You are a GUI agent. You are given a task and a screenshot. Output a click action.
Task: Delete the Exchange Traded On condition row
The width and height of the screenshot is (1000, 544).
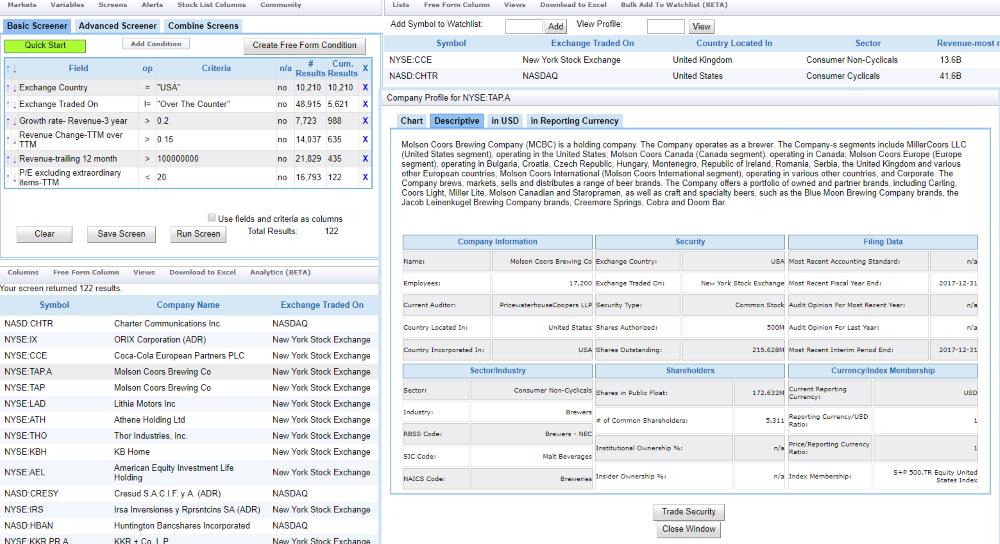click(365, 104)
